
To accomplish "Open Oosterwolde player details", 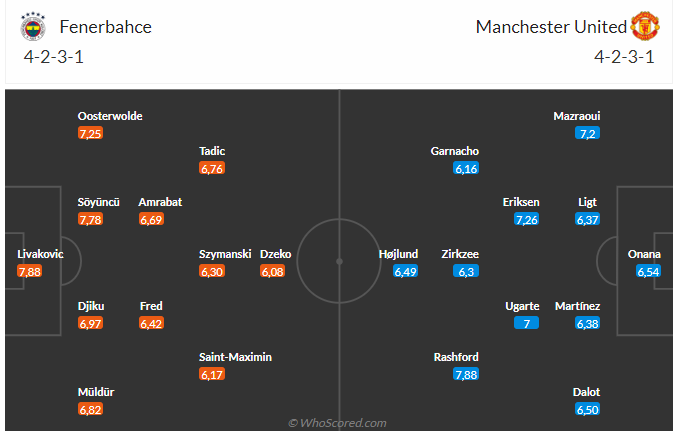I will click(110, 116).
